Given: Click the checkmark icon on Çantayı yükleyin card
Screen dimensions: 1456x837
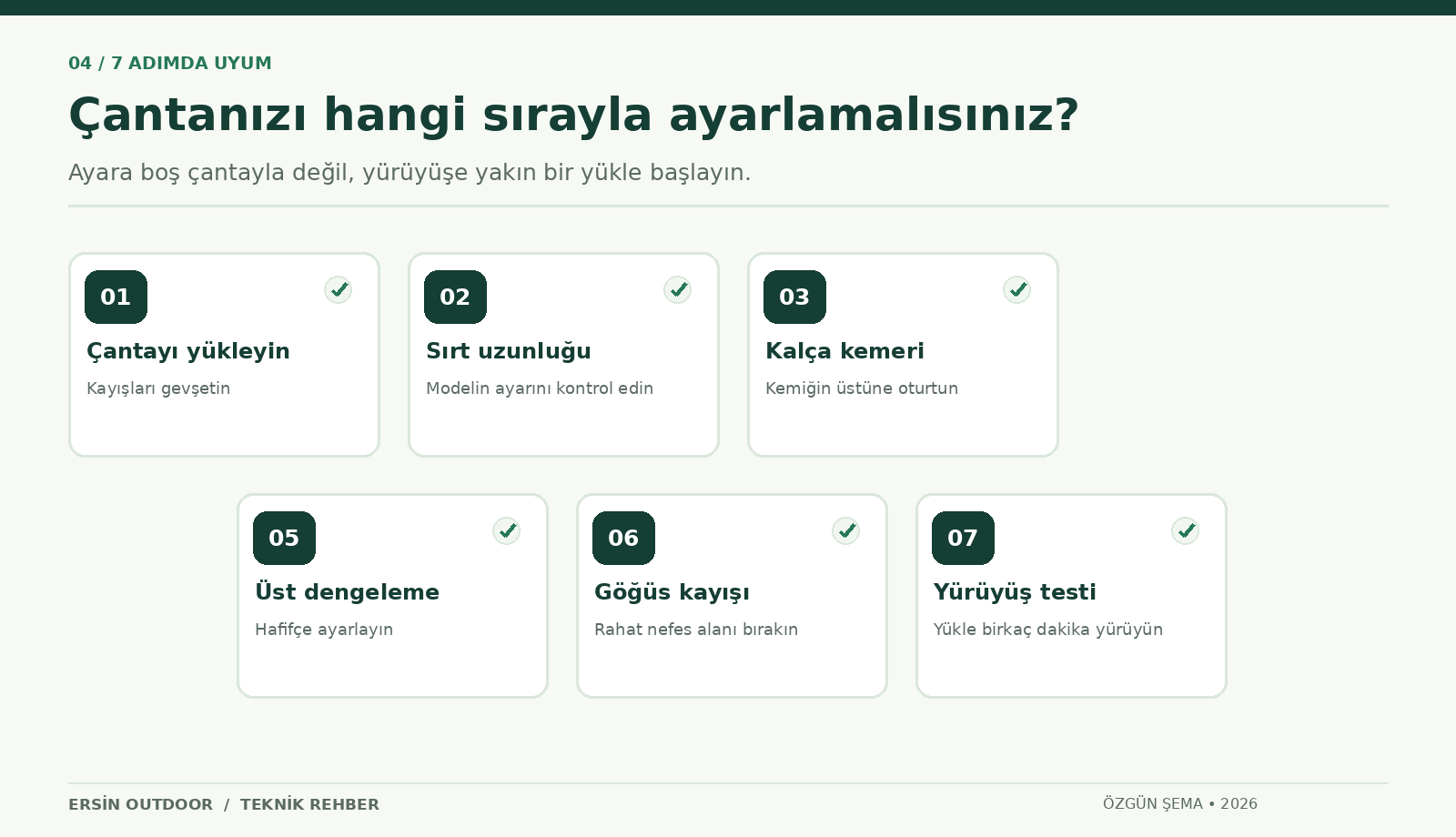Looking at the screenshot, I should tap(339, 290).
